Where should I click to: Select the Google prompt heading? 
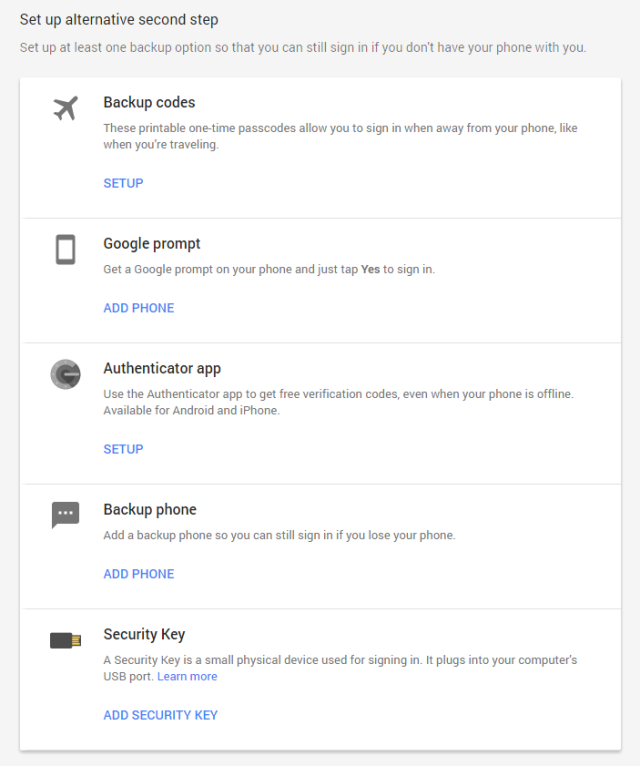point(152,244)
